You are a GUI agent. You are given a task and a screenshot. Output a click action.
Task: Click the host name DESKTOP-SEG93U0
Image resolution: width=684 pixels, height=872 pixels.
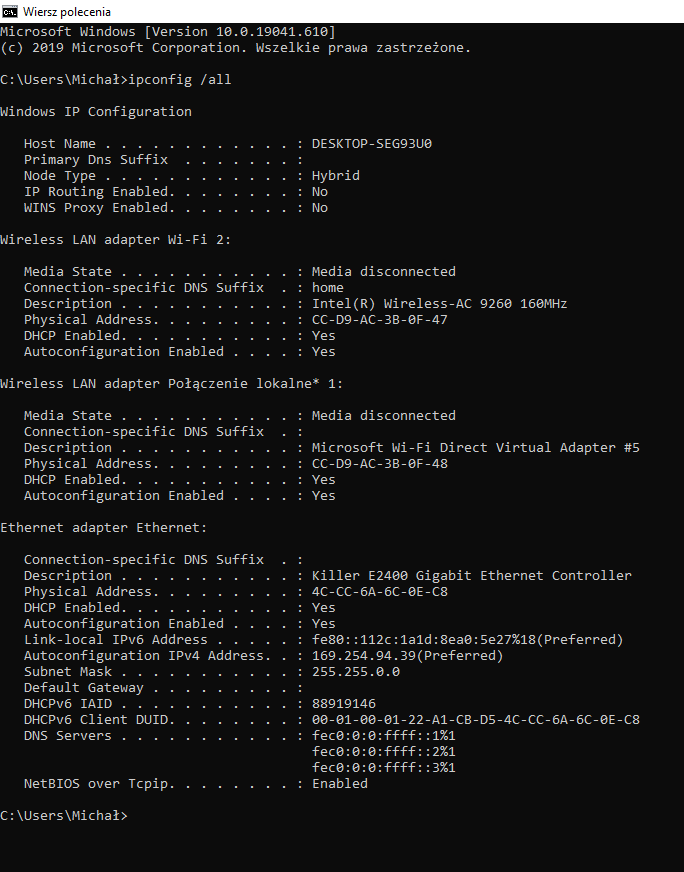click(371, 143)
